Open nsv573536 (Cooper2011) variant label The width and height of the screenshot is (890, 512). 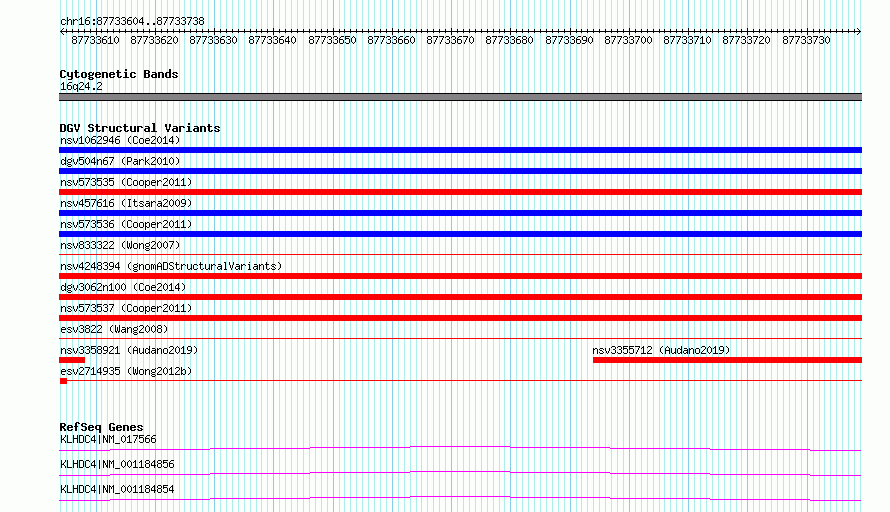pyautogui.click(x=126, y=224)
